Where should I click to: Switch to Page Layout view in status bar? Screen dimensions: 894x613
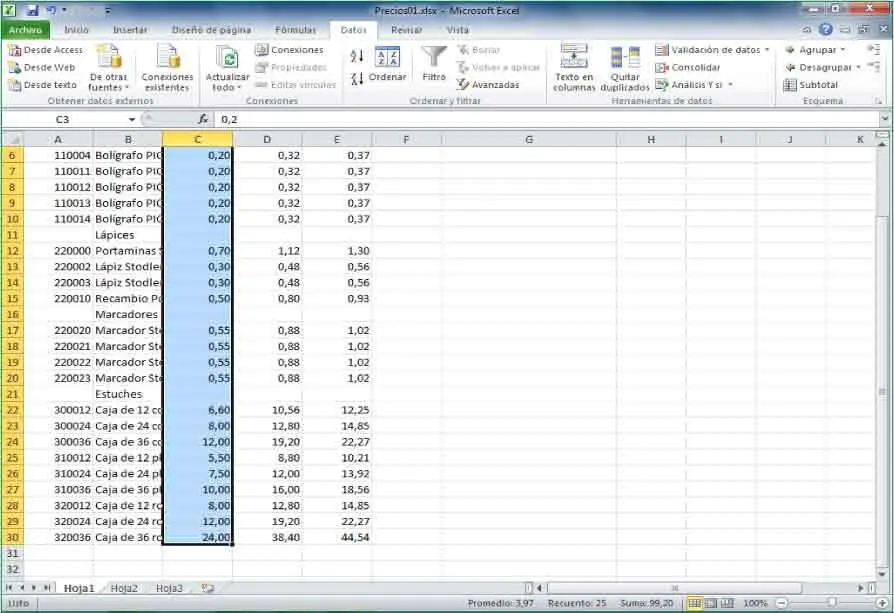coord(711,604)
